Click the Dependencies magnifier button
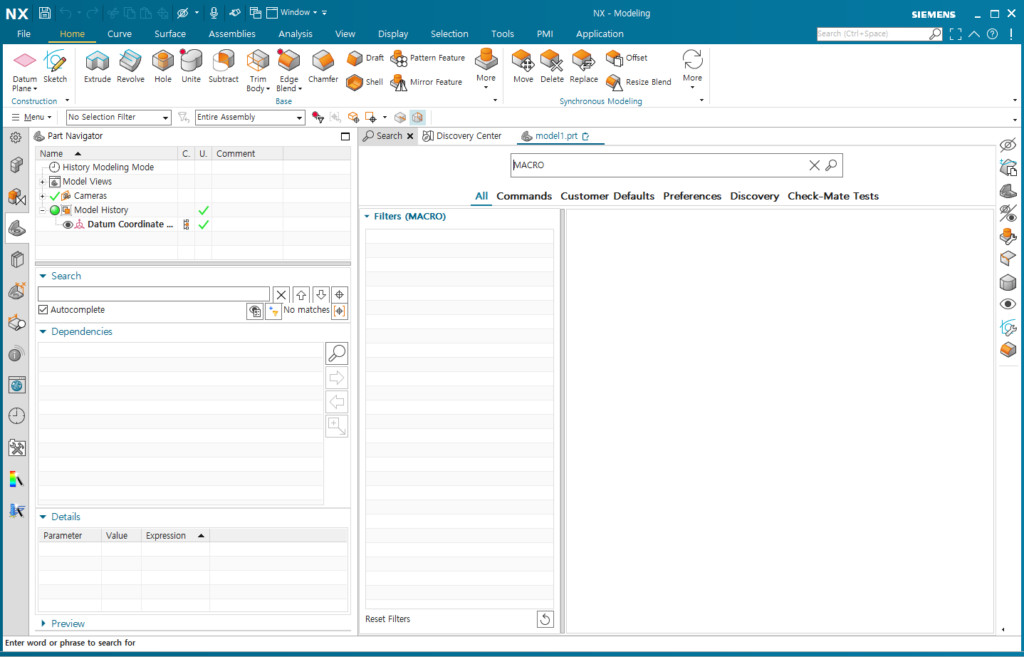This screenshot has width=1024, height=657. point(336,353)
